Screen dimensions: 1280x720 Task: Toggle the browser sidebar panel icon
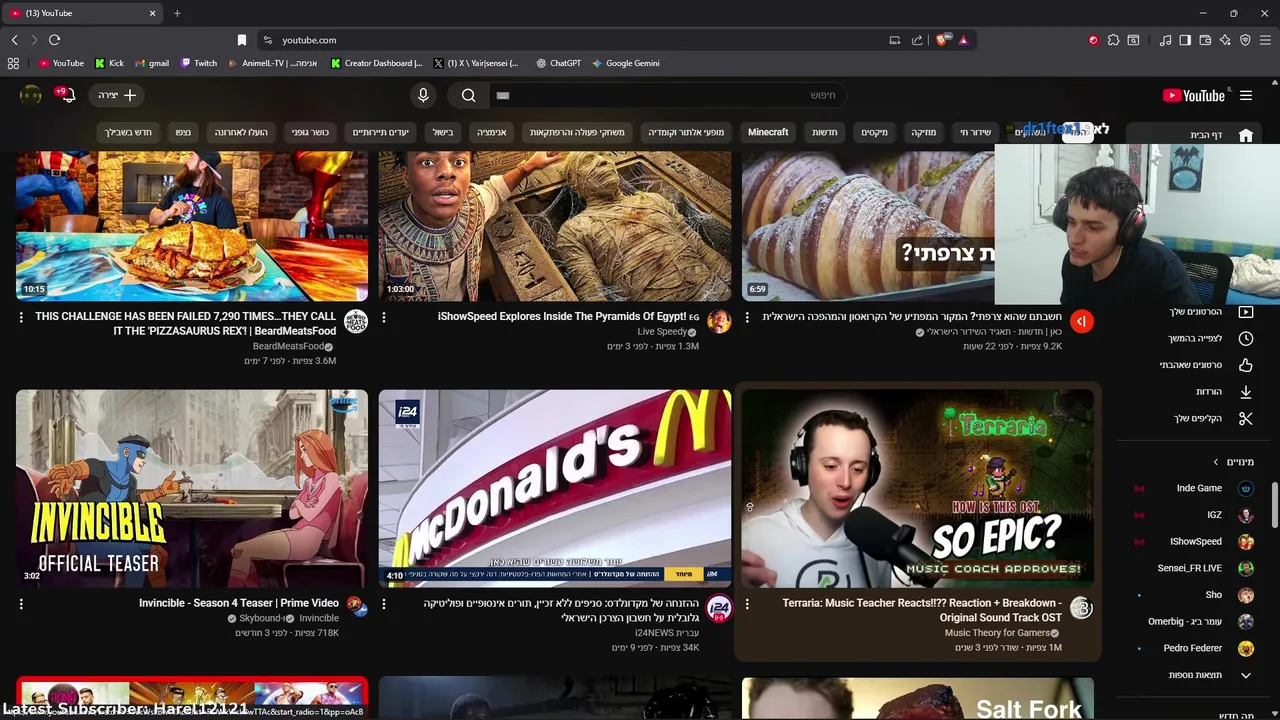(1185, 40)
